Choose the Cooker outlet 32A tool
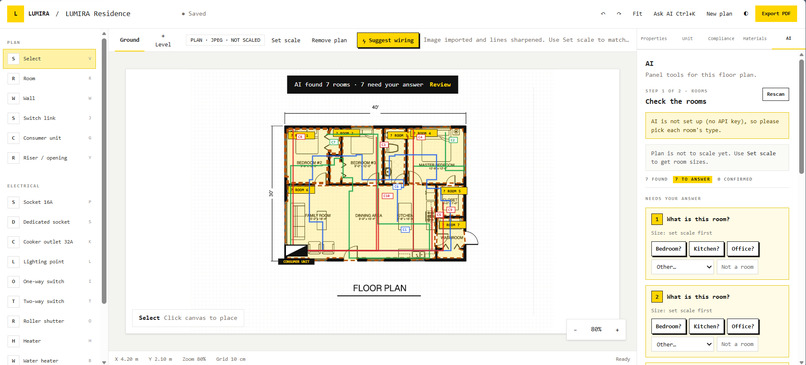This screenshot has width=806, height=365. tap(49, 242)
